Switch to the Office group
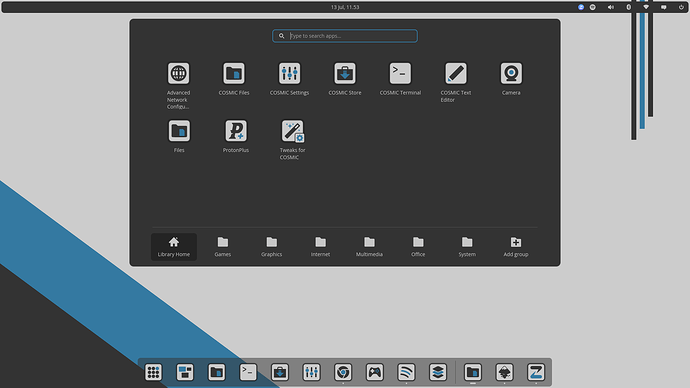Screen dimensions: 690x388 418,247
